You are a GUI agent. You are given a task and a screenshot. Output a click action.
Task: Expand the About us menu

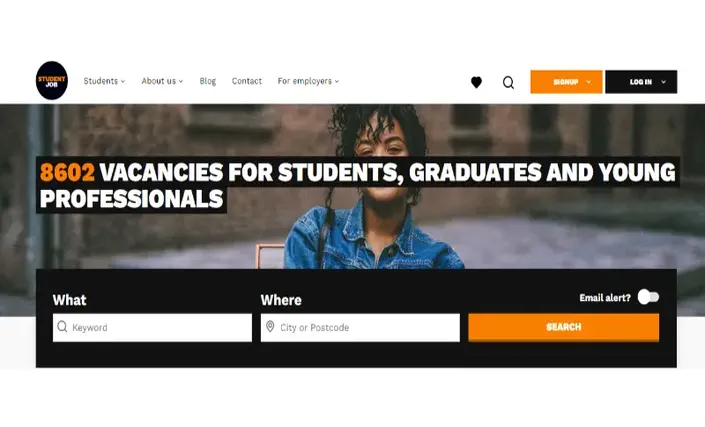[x=162, y=81]
